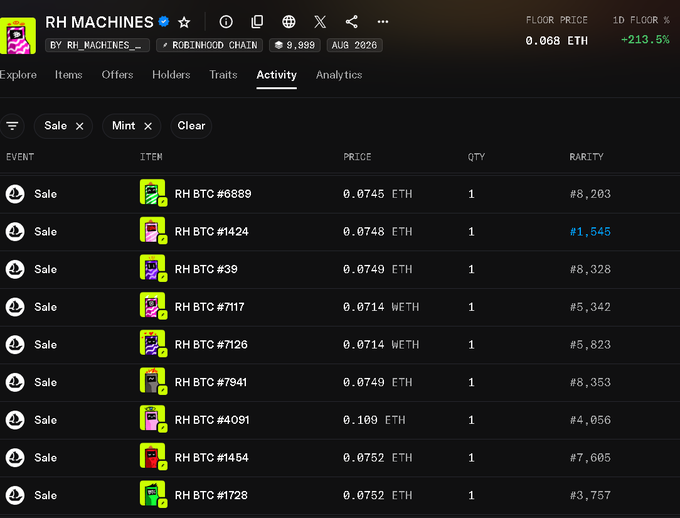Screen dimensions: 680x518
Task: Click the sale icon for RH BTC #1454
Action: click(x=15, y=458)
